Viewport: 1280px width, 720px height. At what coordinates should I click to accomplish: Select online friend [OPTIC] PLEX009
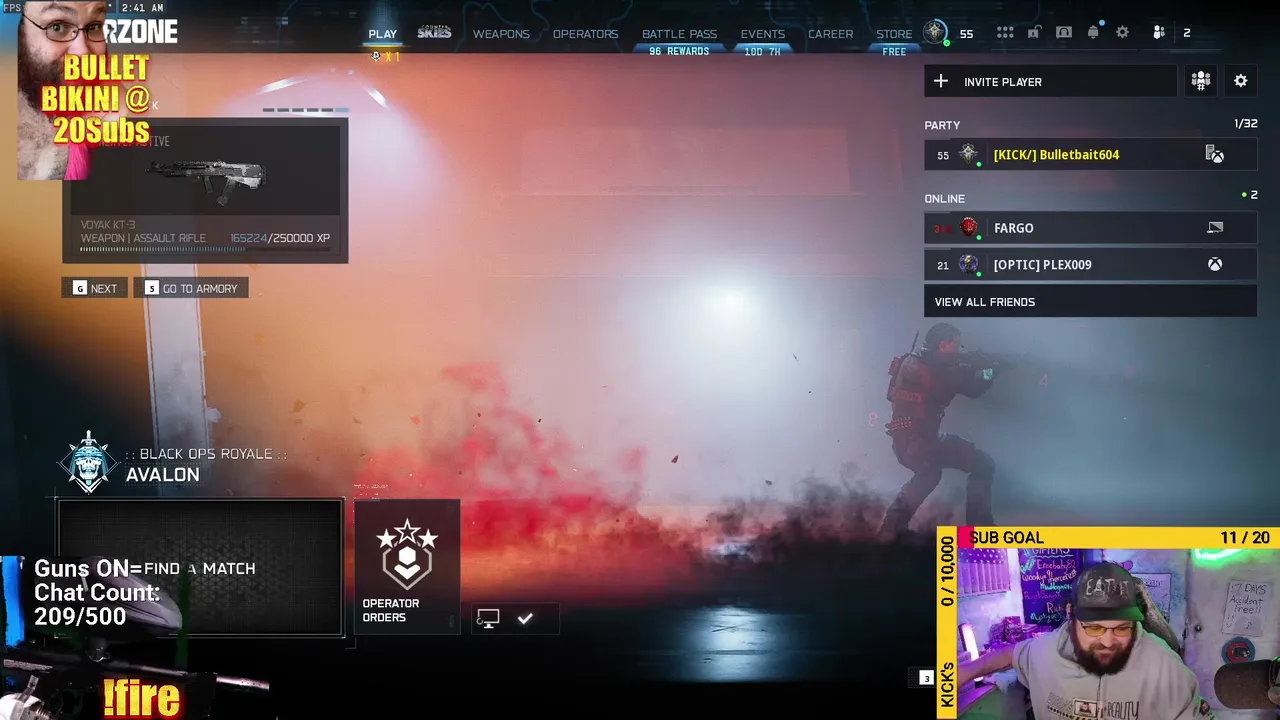(1090, 265)
